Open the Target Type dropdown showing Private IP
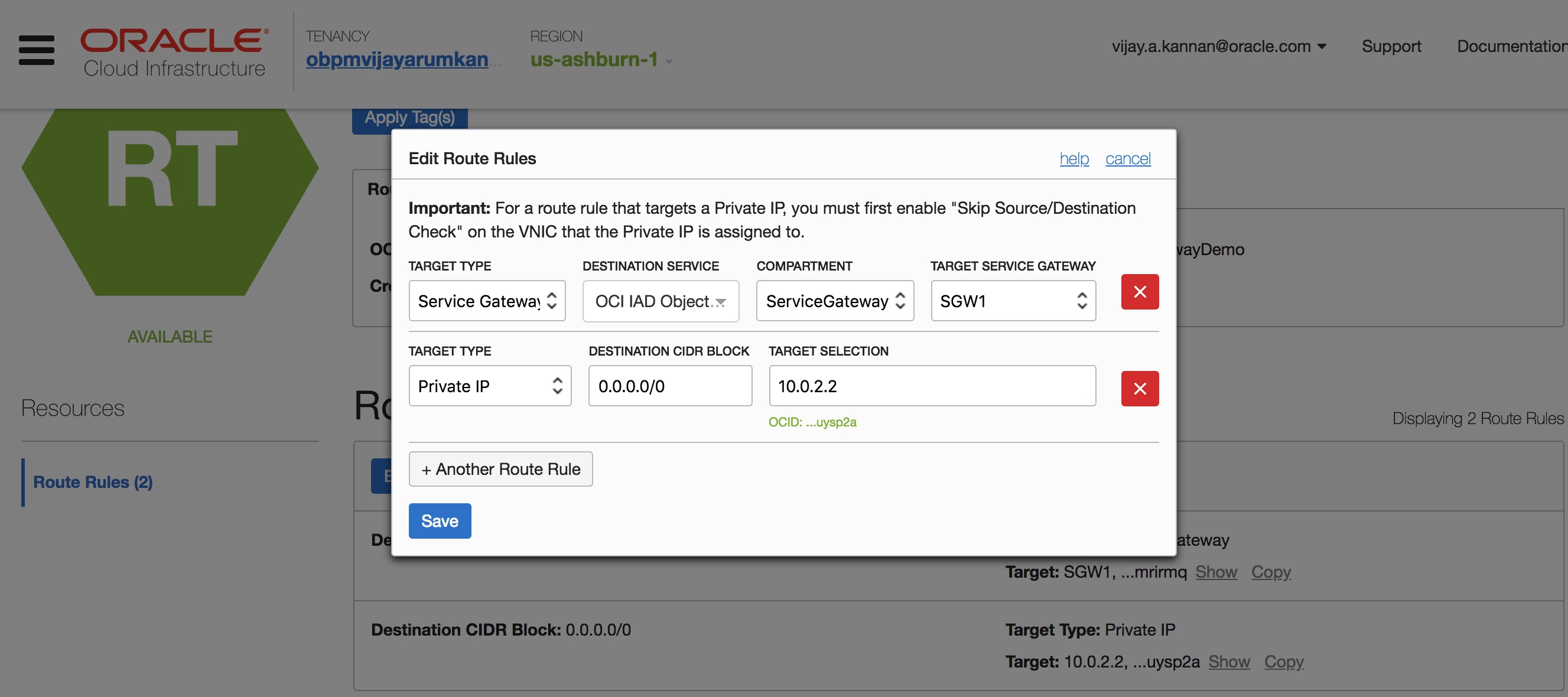Viewport: 1568px width, 697px height. [490, 386]
